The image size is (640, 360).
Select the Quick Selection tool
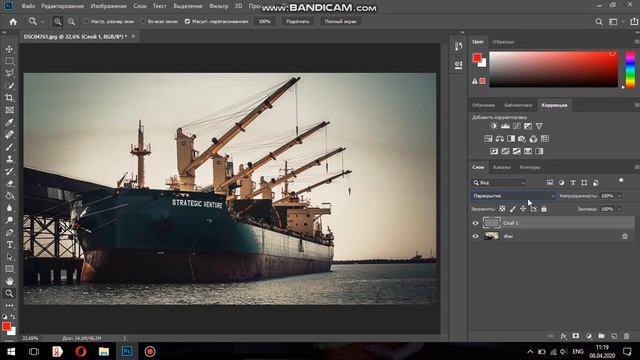click(9, 86)
